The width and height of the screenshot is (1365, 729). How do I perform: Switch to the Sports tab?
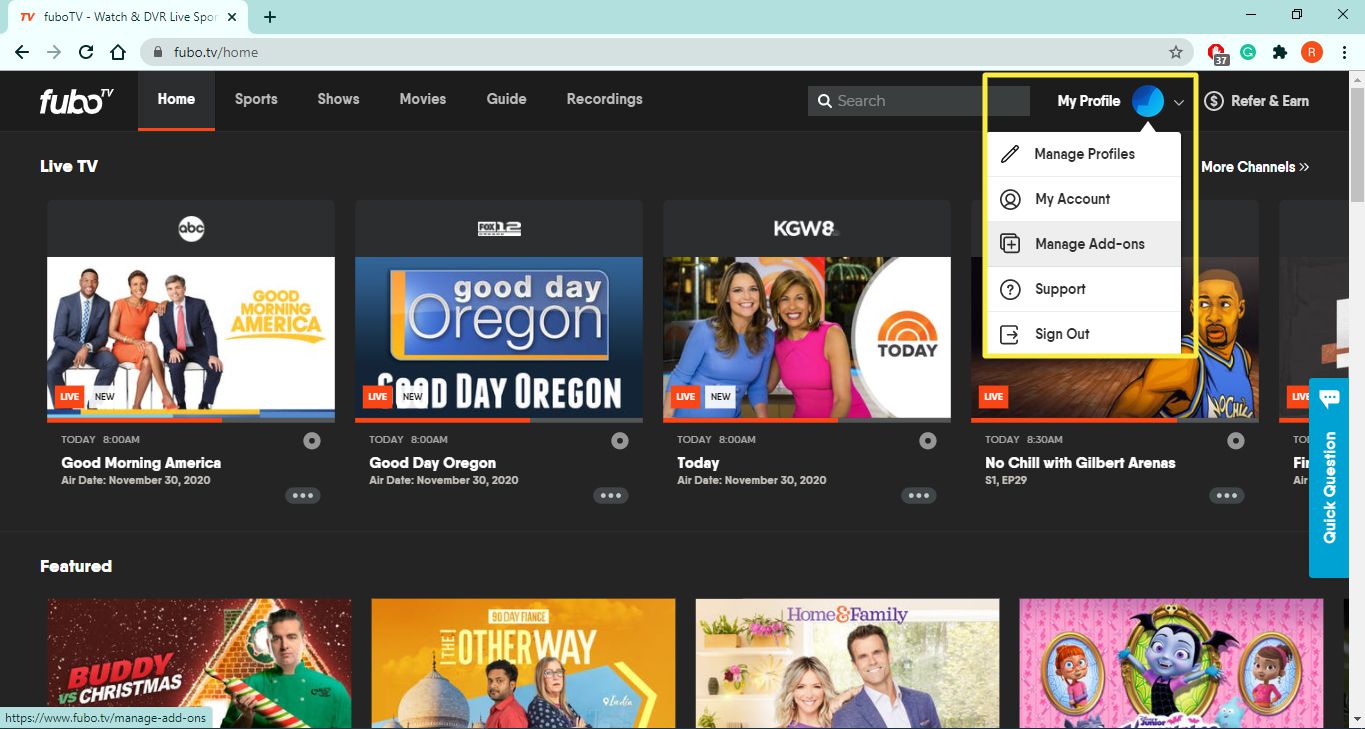point(256,100)
